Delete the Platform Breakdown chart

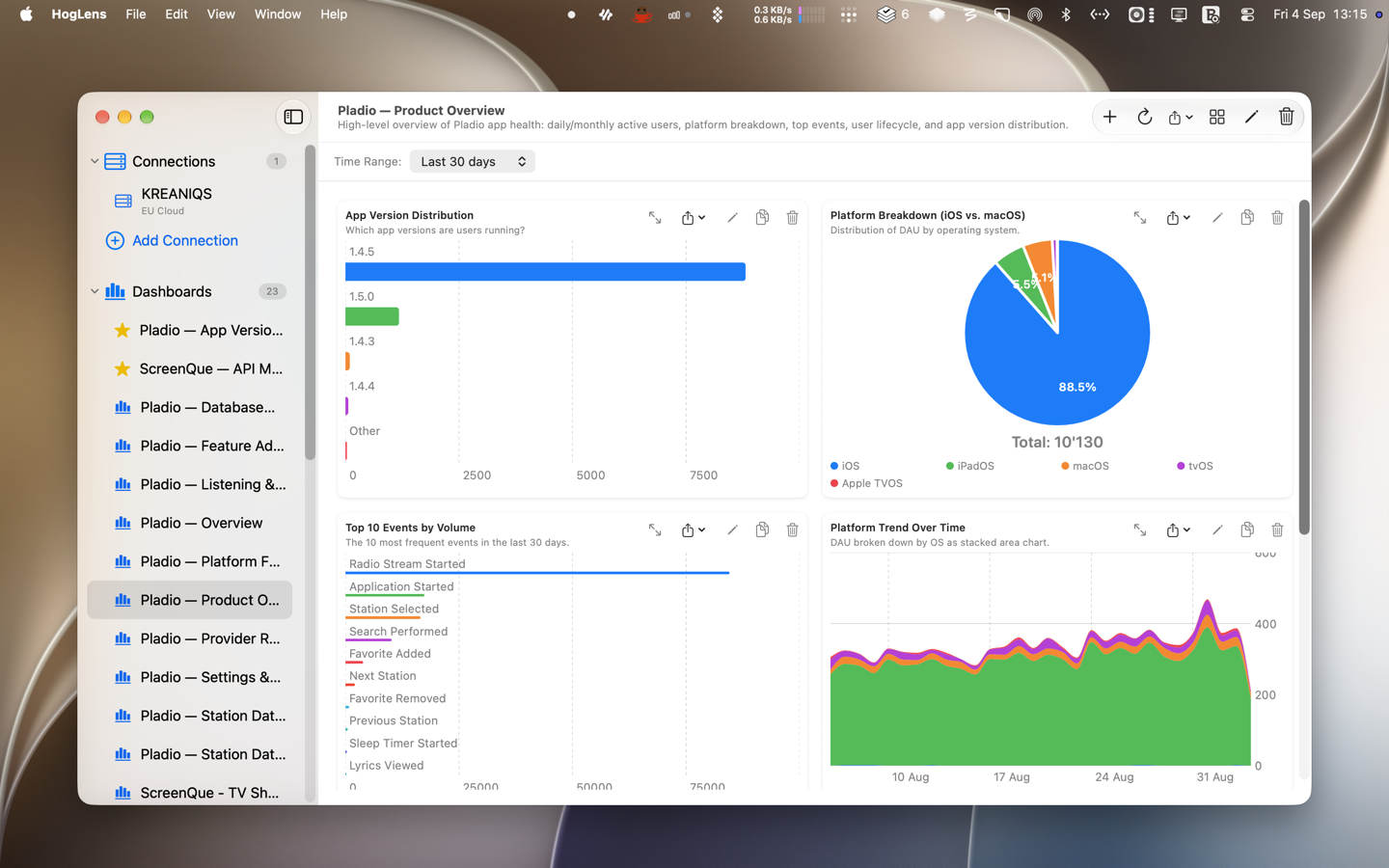point(1277,218)
